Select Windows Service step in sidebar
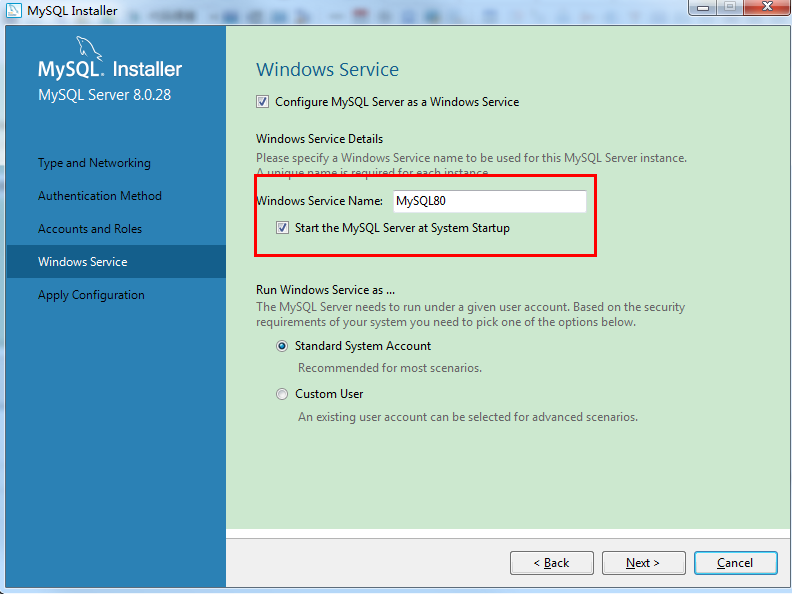The width and height of the screenshot is (792, 594). click(x=116, y=262)
